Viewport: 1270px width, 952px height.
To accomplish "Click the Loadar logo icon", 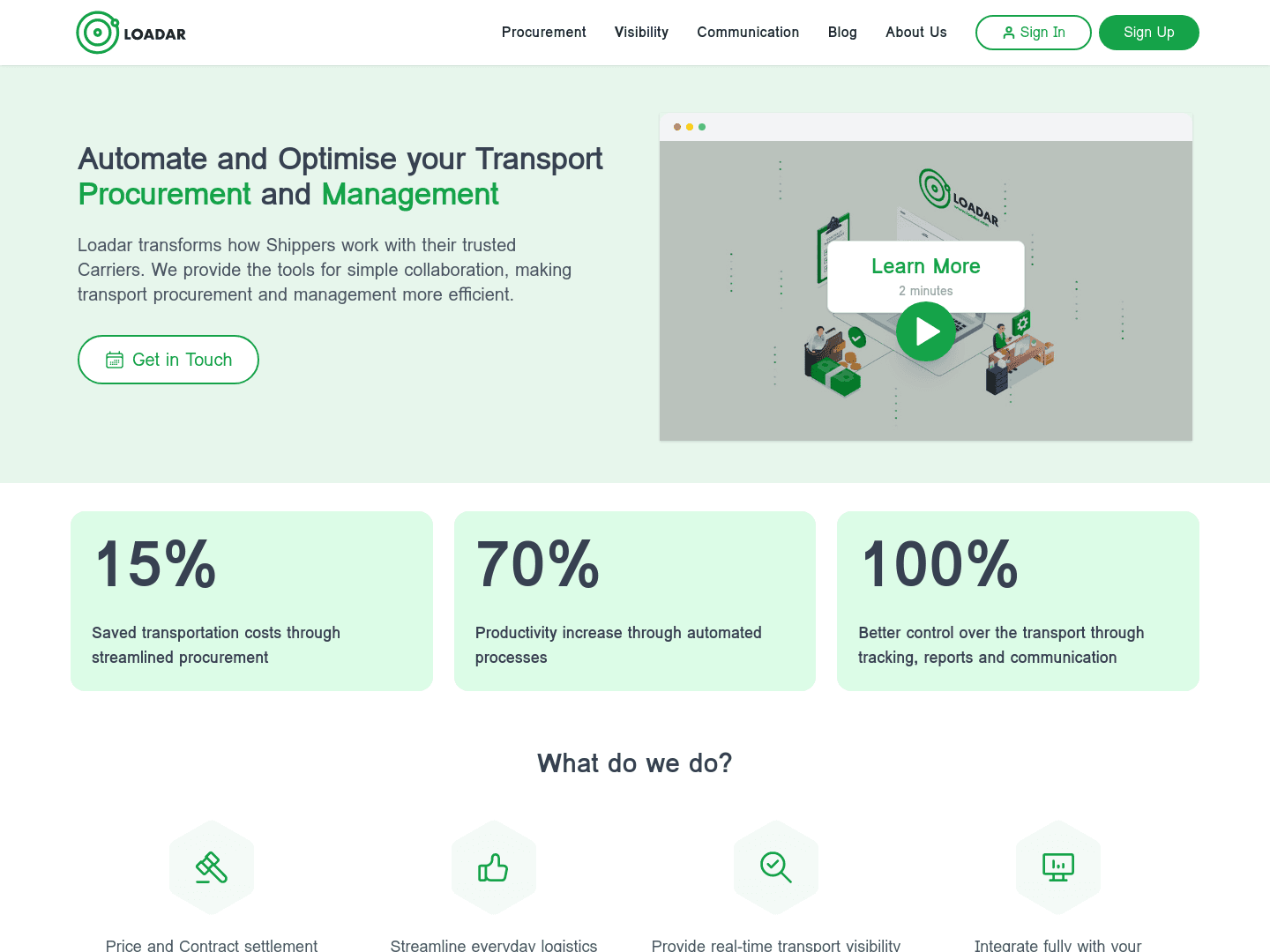I will [97, 33].
